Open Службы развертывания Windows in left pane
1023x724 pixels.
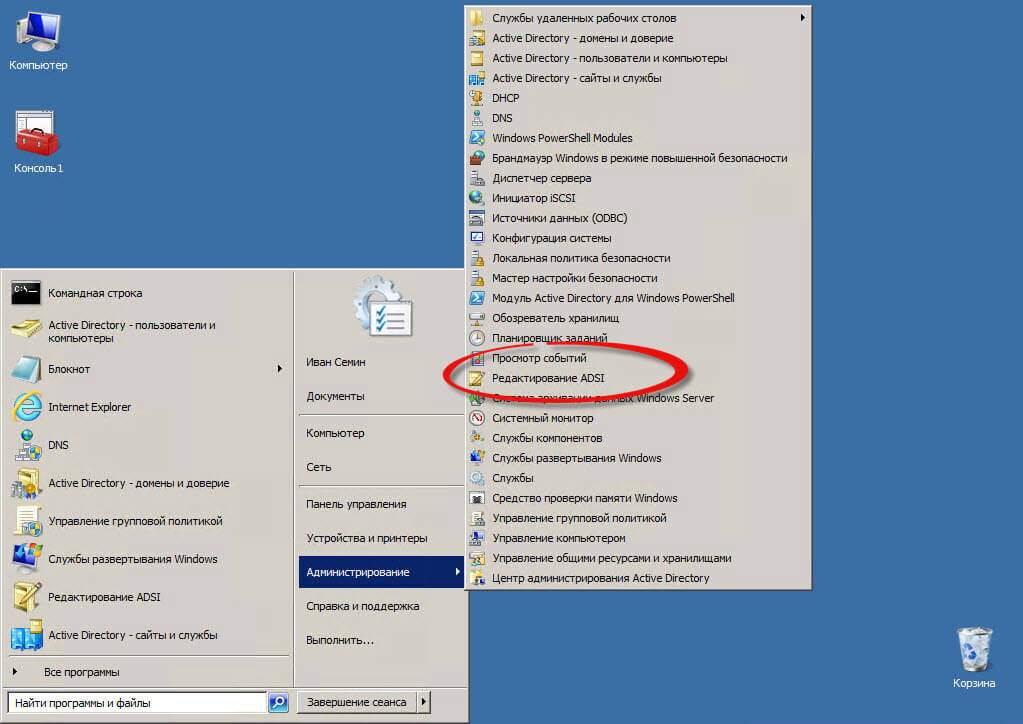point(149,559)
